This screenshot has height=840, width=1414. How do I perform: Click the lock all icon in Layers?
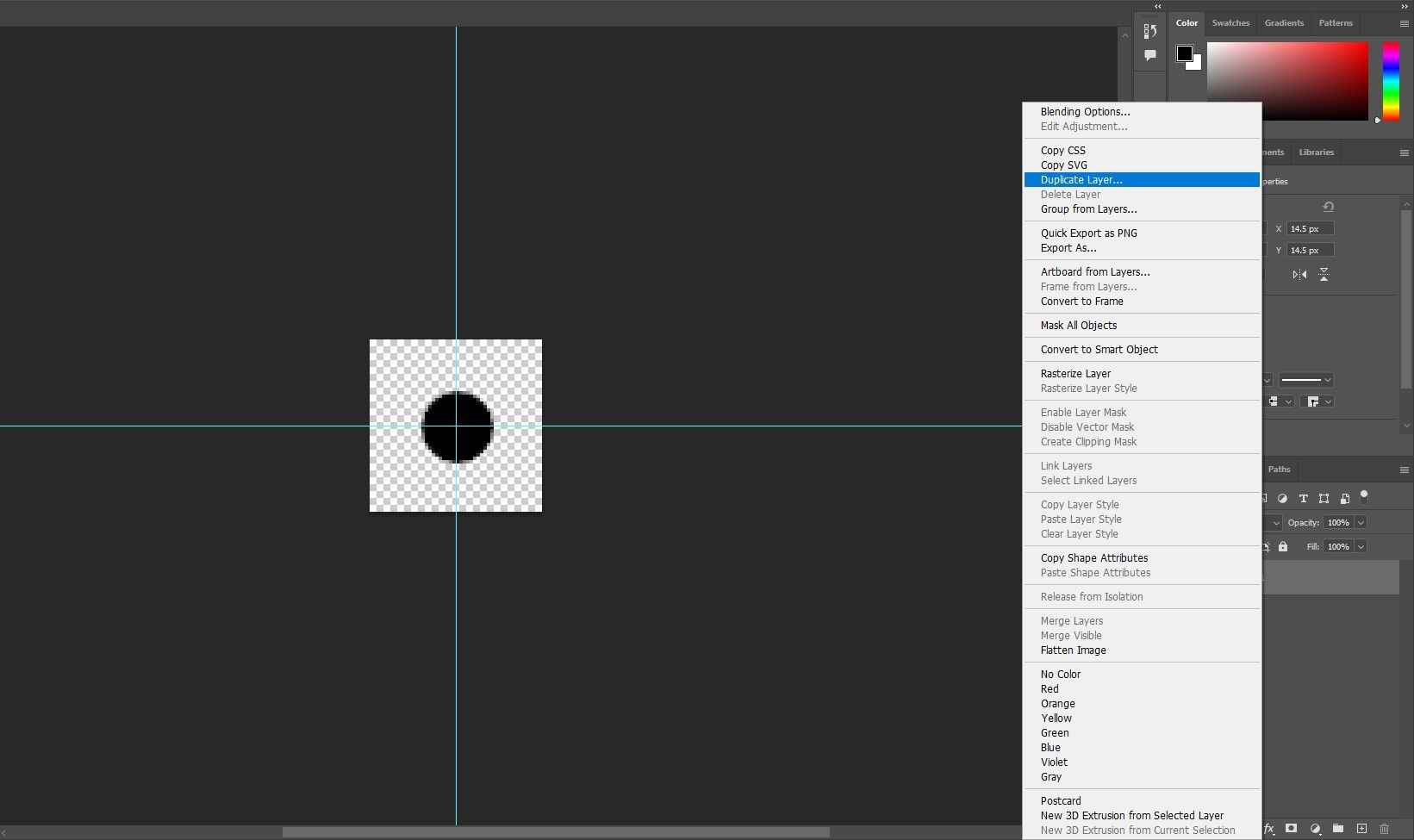point(1283,547)
